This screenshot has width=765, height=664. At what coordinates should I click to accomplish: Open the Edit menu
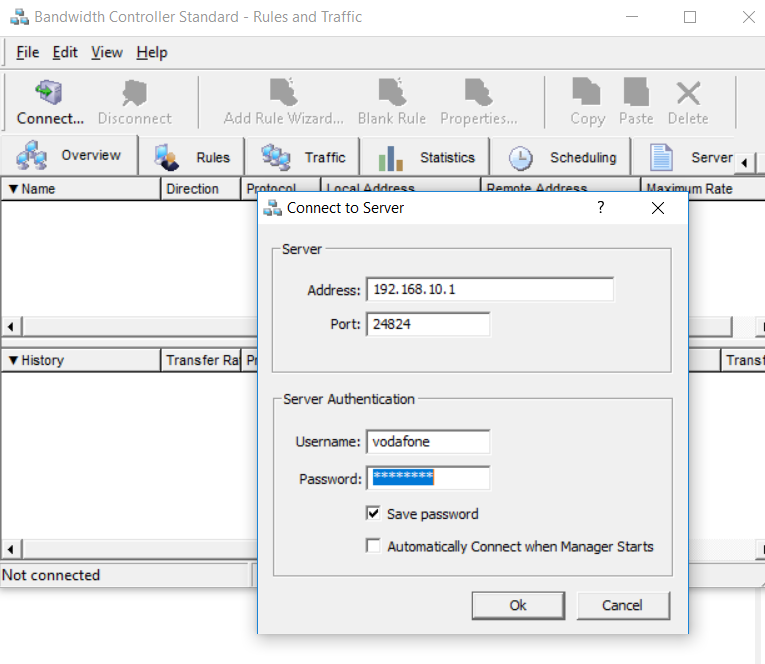(65, 52)
